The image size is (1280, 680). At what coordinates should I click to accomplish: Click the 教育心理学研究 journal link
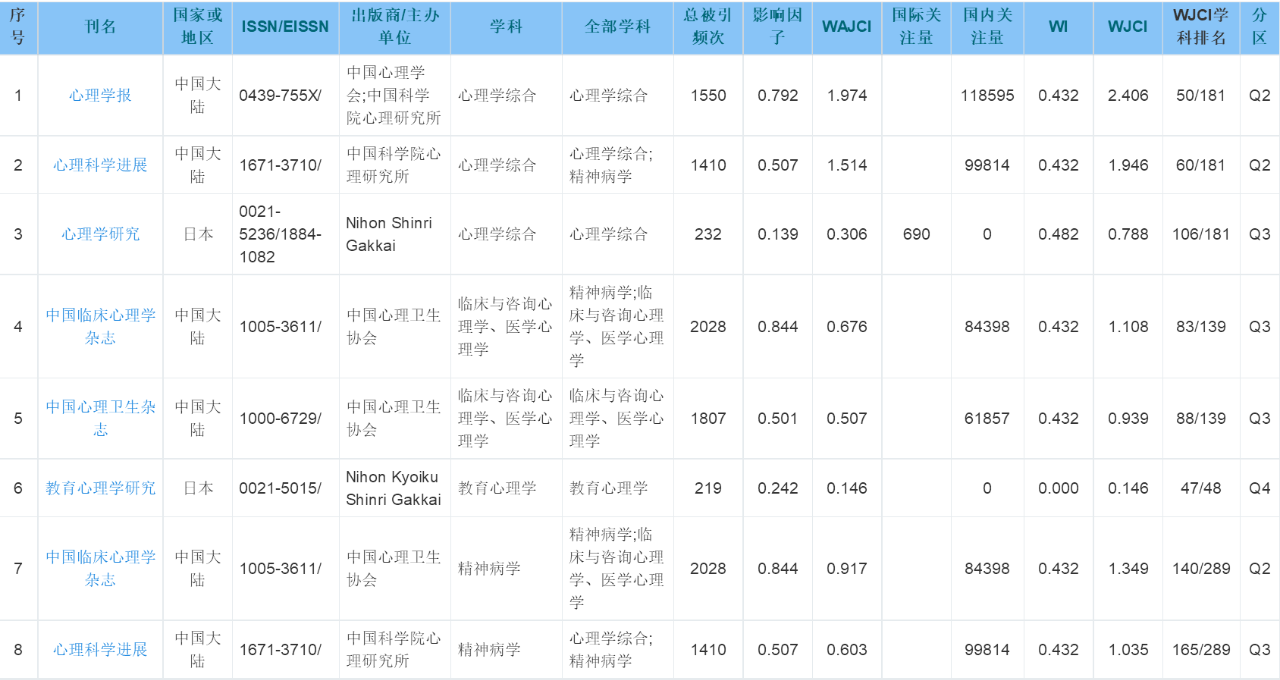coord(100,488)
